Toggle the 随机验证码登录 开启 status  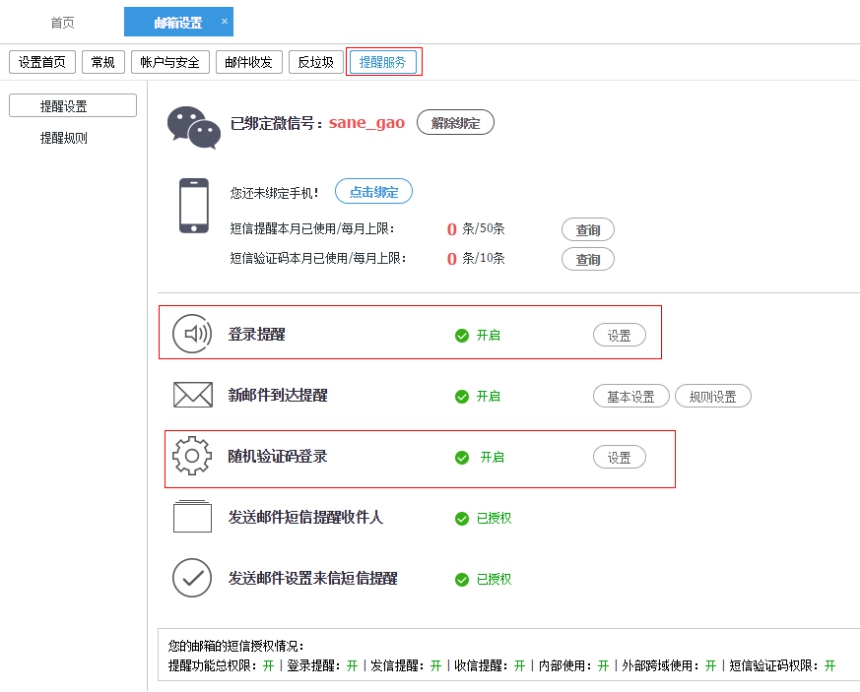coord(480,457)
